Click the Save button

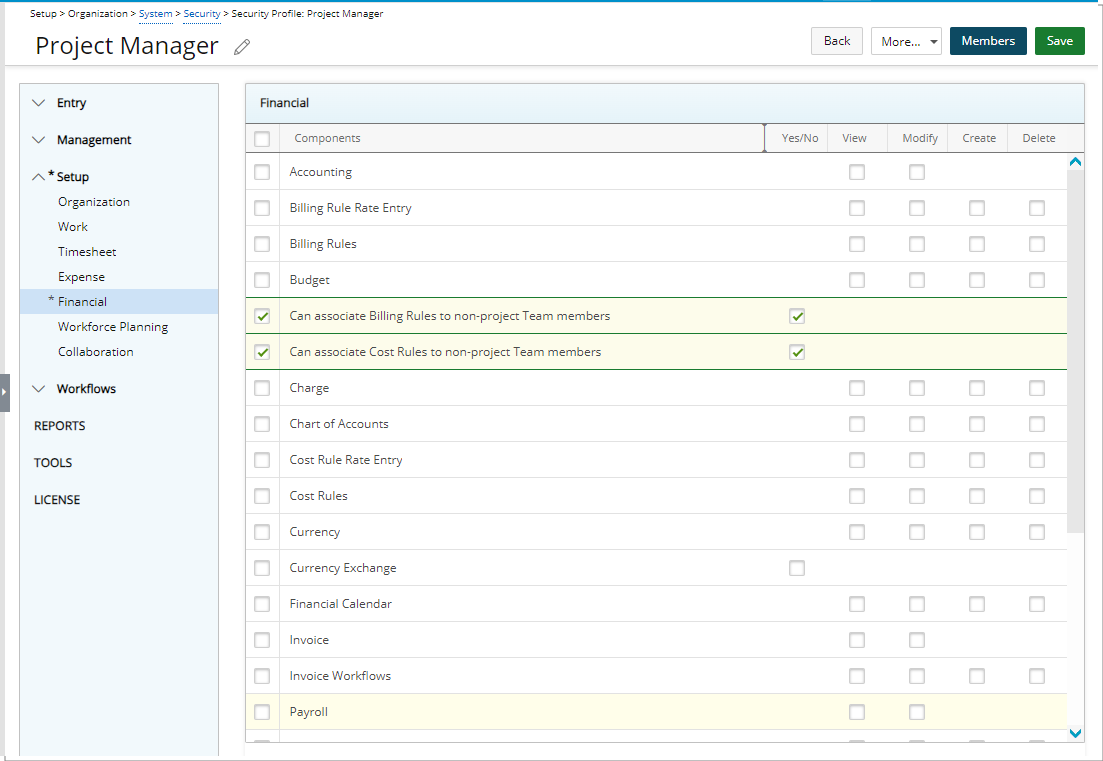point(1059,41)
